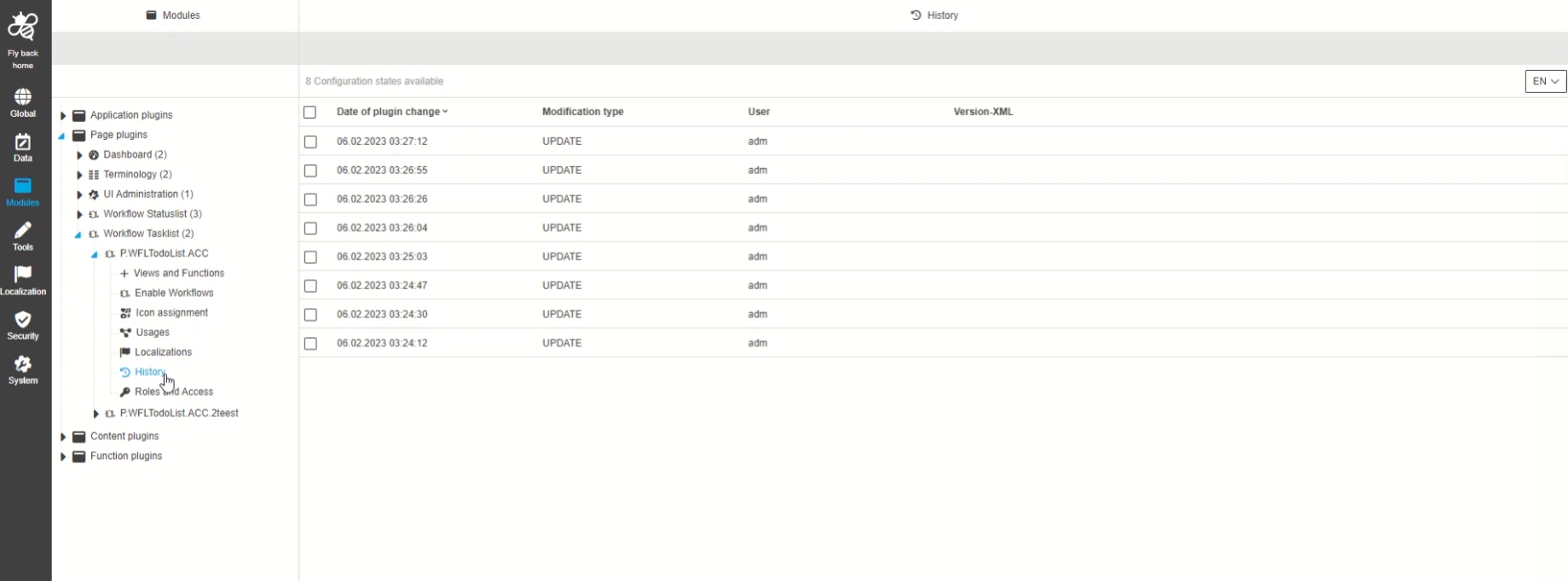The width and height of the screenshot is (1568, 581).
Task: Click the Application plugins folder icon
Action: point(79,115)
